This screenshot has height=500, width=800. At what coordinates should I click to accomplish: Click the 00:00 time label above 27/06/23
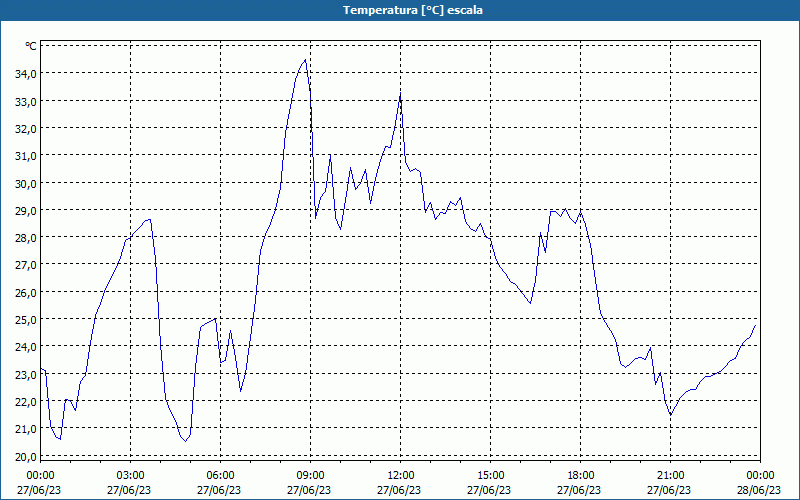40,476
